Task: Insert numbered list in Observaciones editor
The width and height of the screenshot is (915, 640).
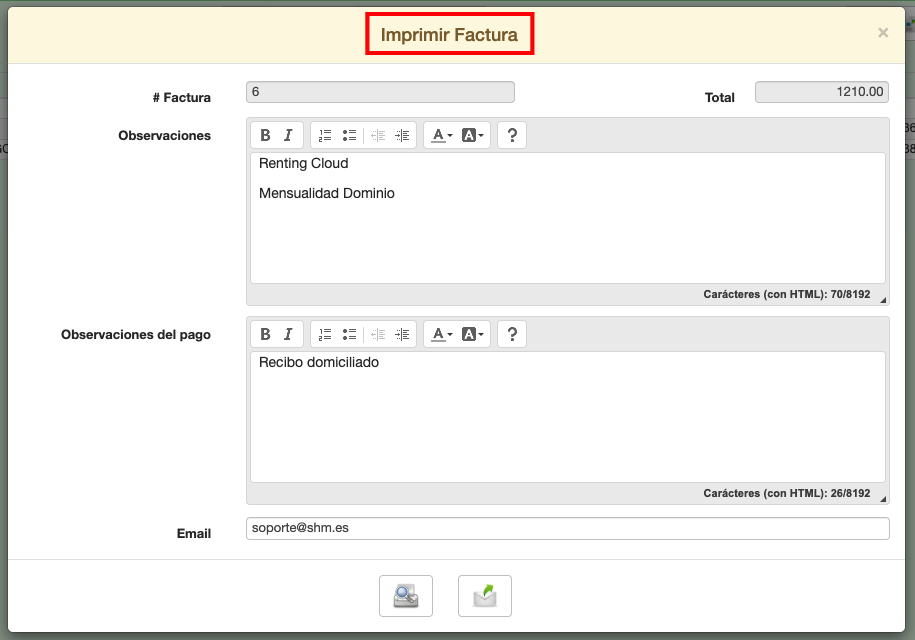Action: pos(325,135)
